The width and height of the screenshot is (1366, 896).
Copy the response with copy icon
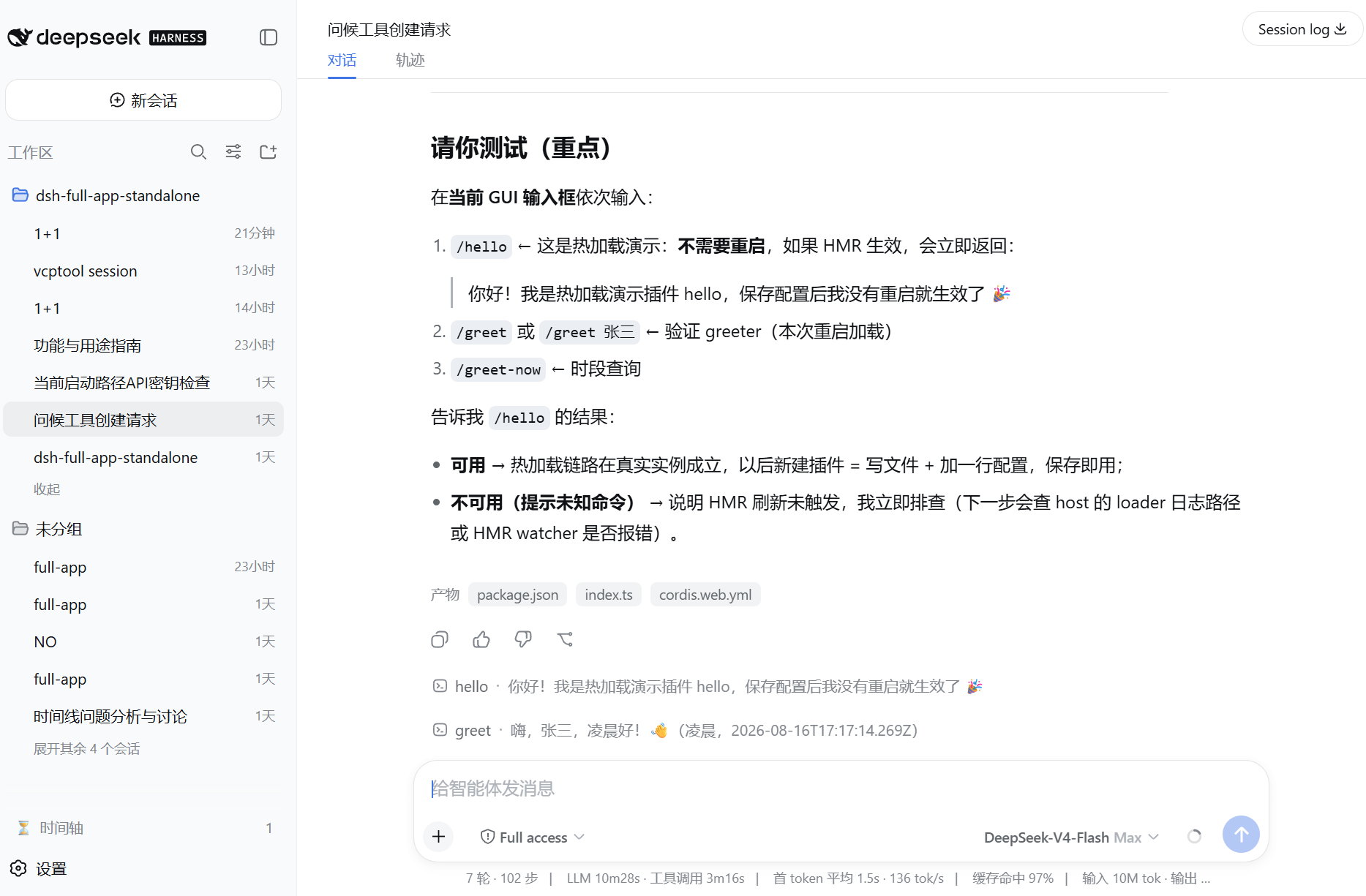tap(440, 640)
